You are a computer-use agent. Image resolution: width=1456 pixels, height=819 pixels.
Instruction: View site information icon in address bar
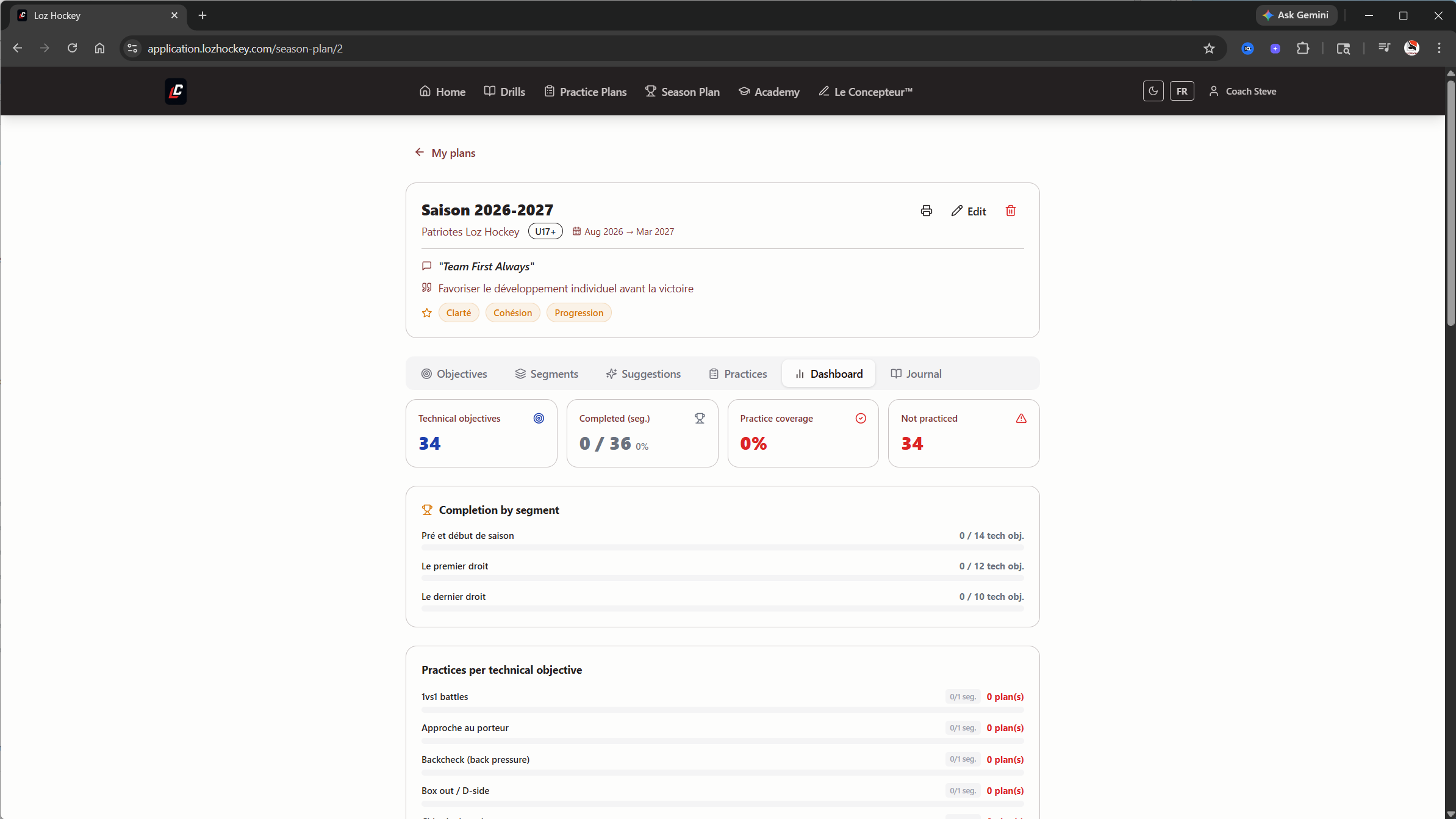click(132, 48)
